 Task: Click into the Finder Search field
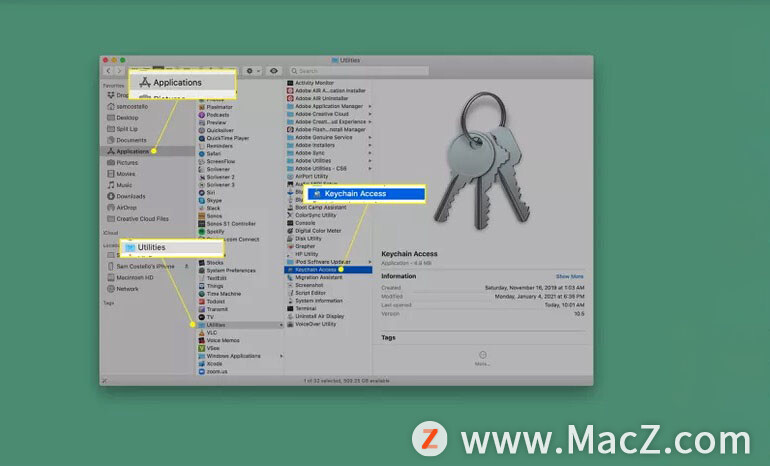(x=358, y=71)
